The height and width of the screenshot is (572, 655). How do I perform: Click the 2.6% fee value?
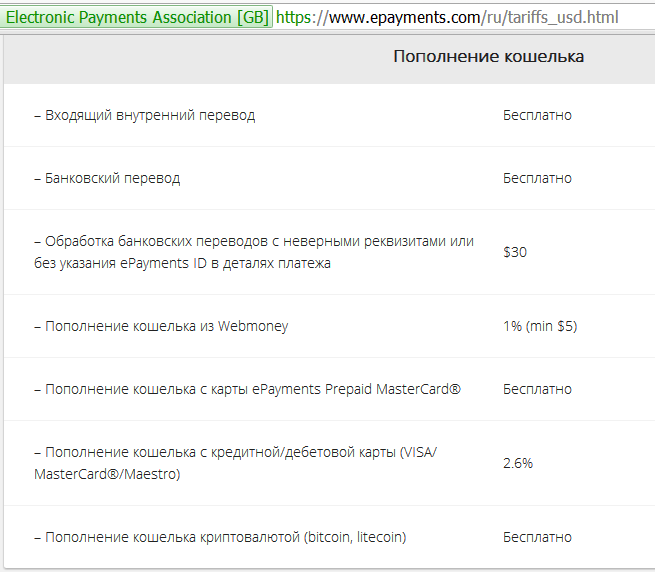tap(518, 463)
